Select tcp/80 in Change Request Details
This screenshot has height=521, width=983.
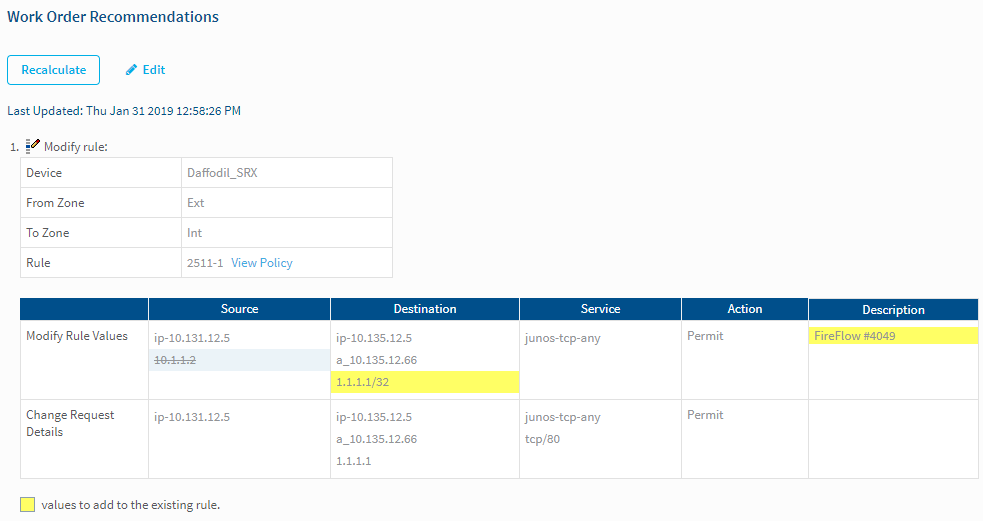pyautogui.click(x=542, y=439)
